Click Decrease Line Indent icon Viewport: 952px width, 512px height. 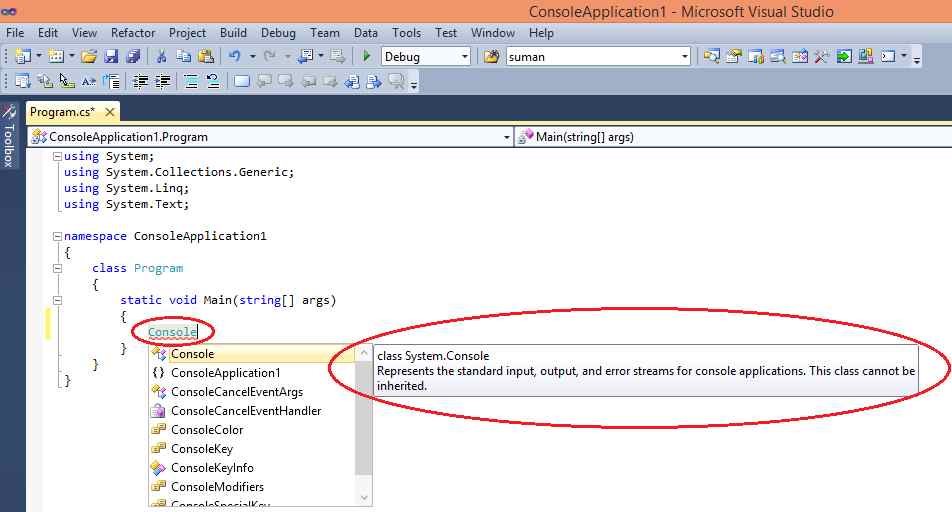coord(141,81)
